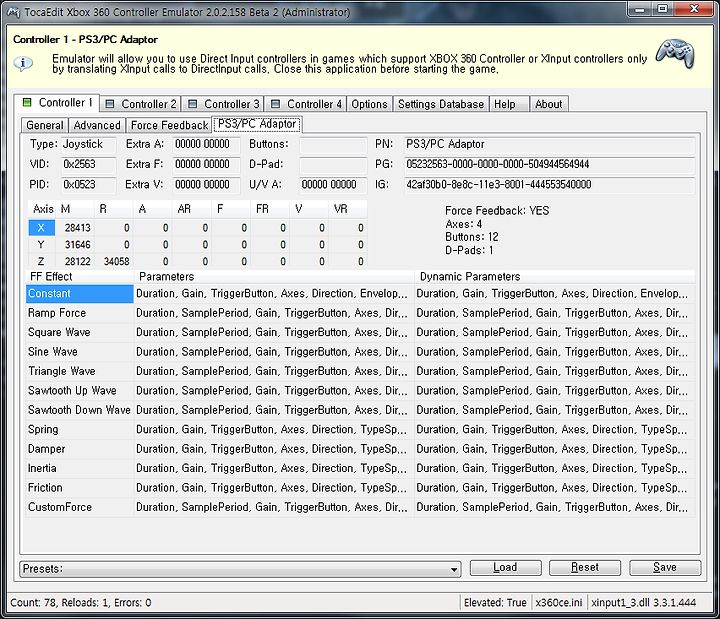Viewport: 720px width, 619px height.
Task: Switch to the Controller 3 tab
Action: point(223,104)
